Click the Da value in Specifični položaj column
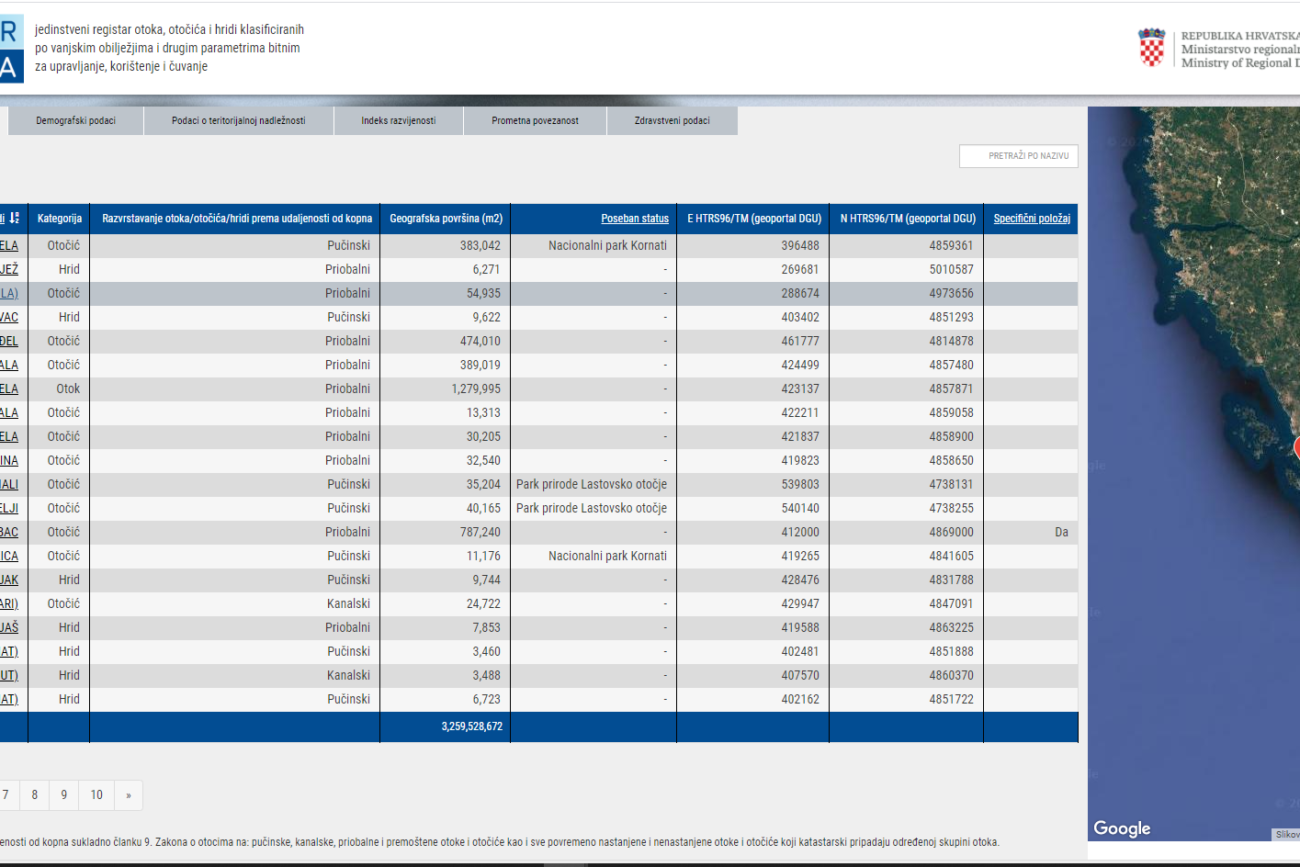 1061,532
